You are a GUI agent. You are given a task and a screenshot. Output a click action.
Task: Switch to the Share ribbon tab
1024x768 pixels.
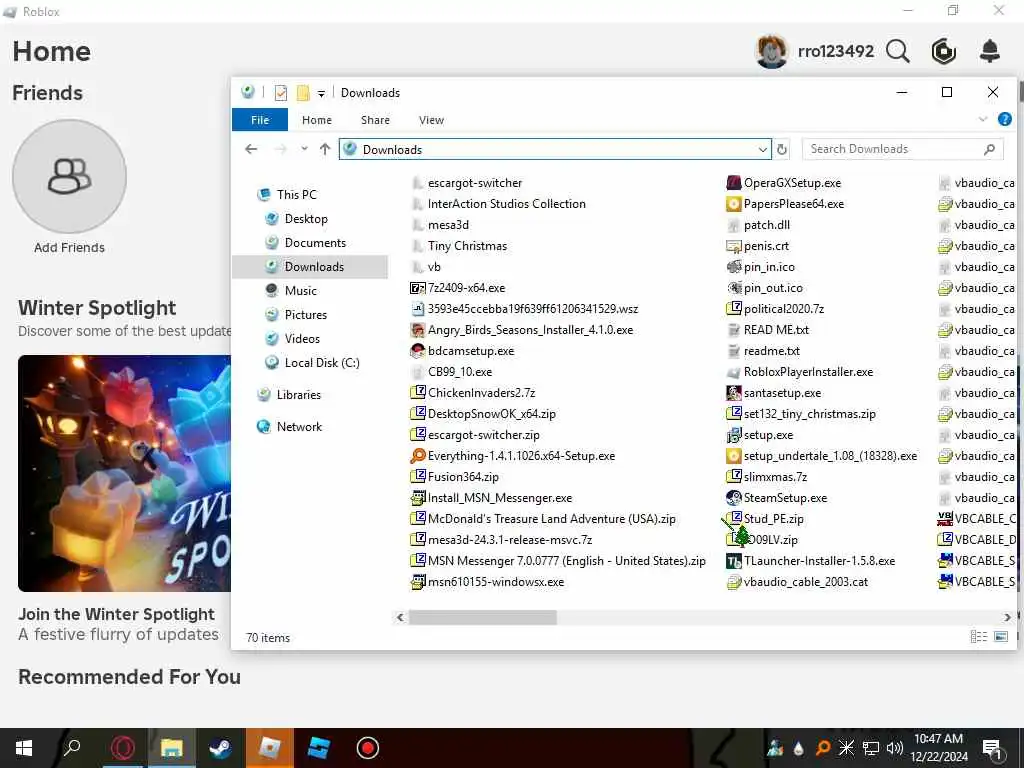(376, 120)
